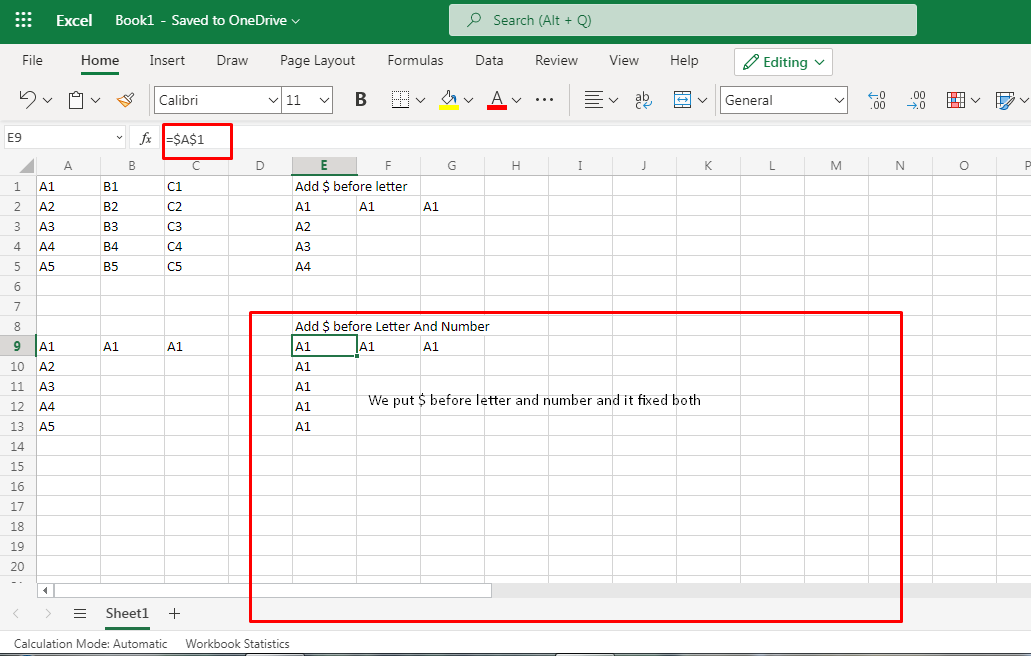Click Calculation Mode: Automatic status
The height and width of the screenshot is (656, 1031).
[x=90, y=644]
